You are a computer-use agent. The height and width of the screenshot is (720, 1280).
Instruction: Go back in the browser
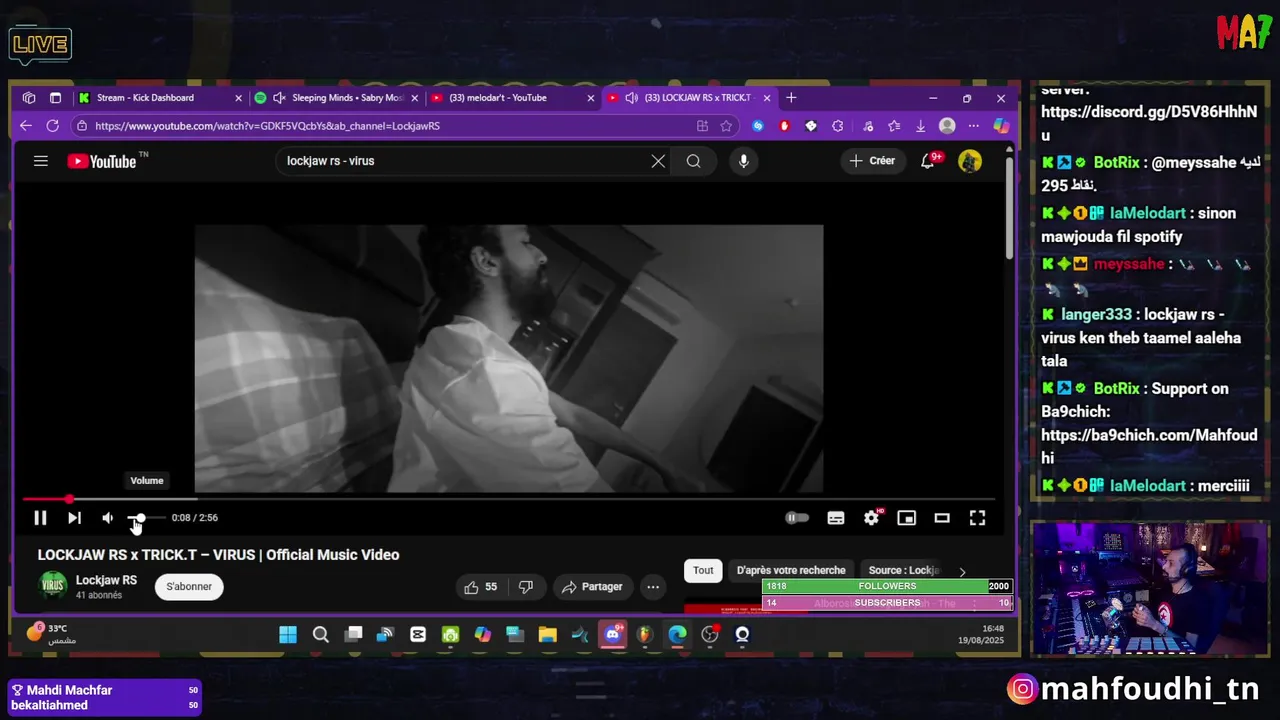[x=26, y=126]
